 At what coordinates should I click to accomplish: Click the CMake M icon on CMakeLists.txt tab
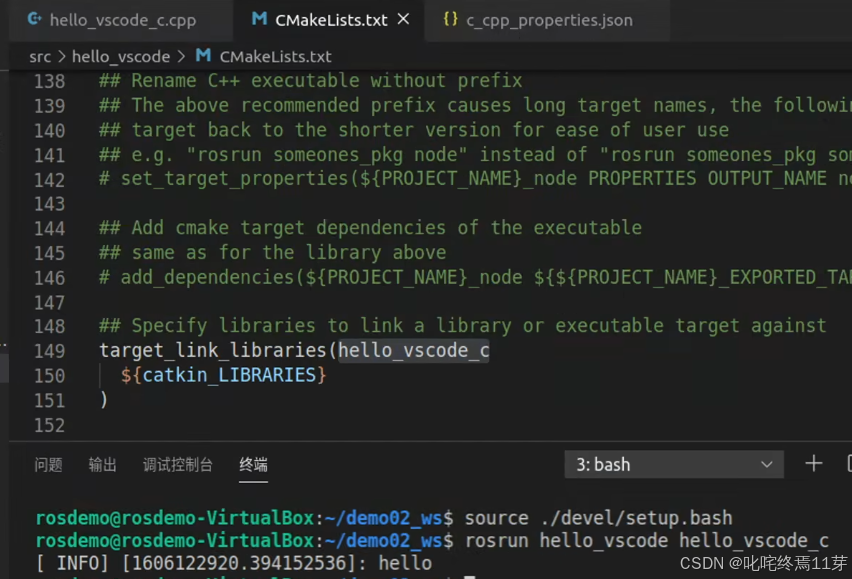(x=259, y=20)
